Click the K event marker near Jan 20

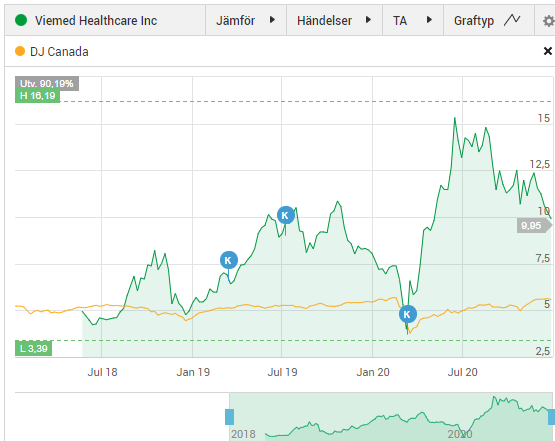407,314
